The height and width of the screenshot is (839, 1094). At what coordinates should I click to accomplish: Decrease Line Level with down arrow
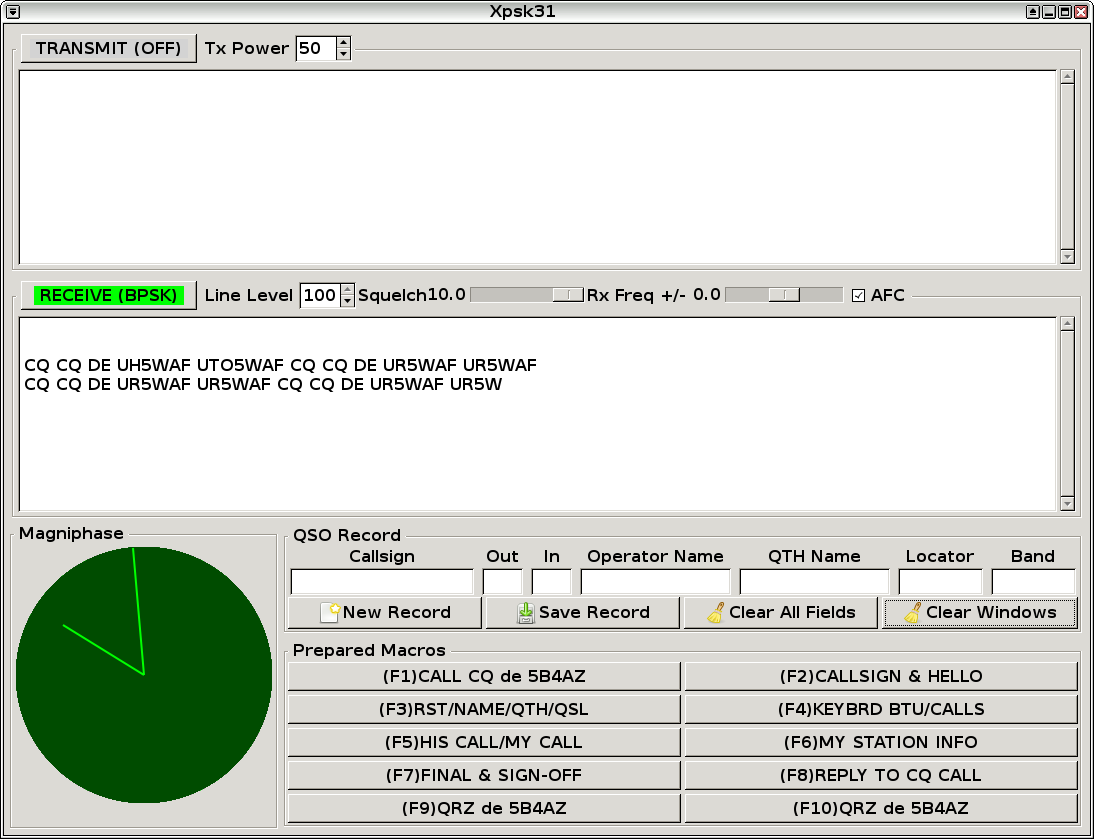347,301
